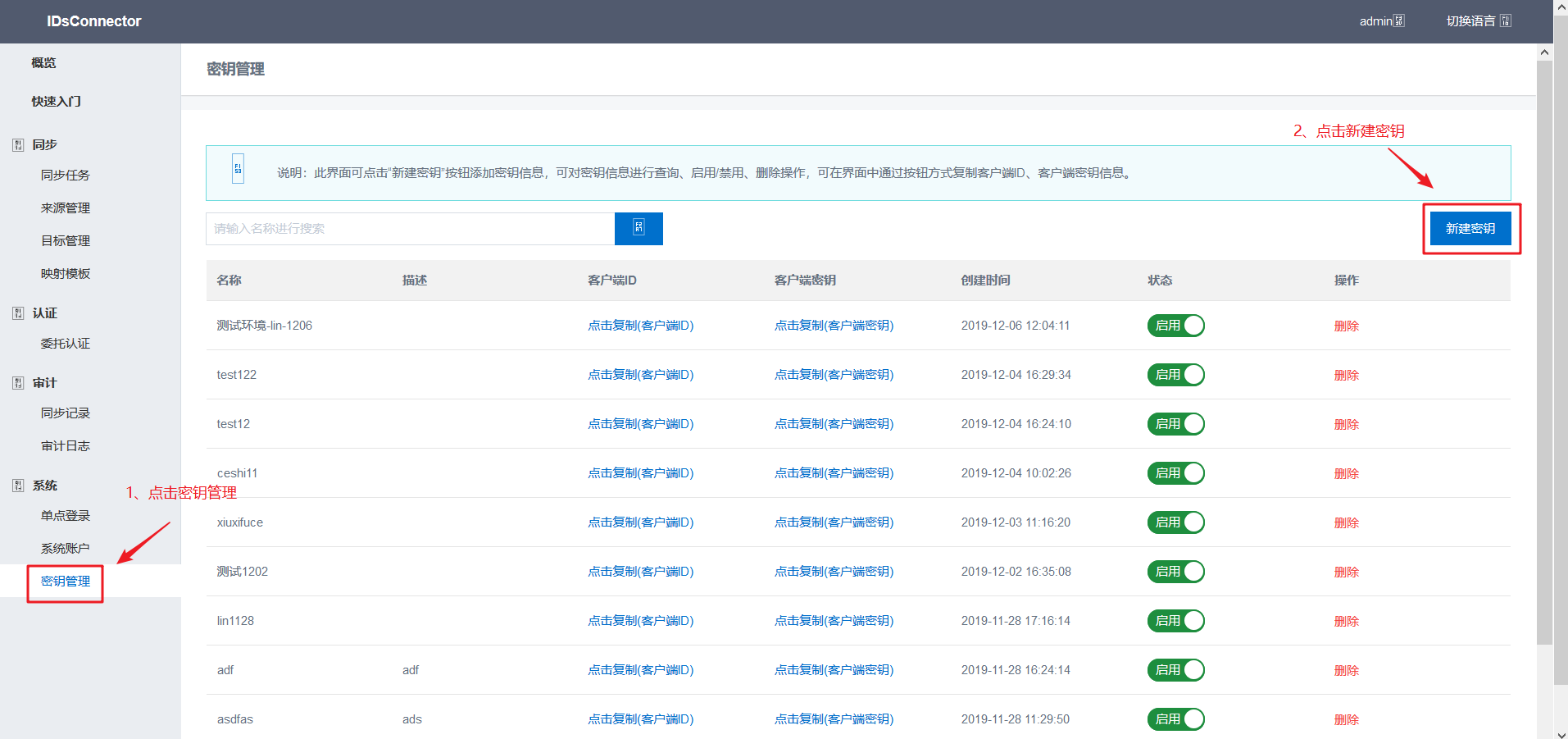This screenshot has width=1568, height=739.
Task: Open 密钥管理 in the sidebar
Action: [x=66, y=582]
